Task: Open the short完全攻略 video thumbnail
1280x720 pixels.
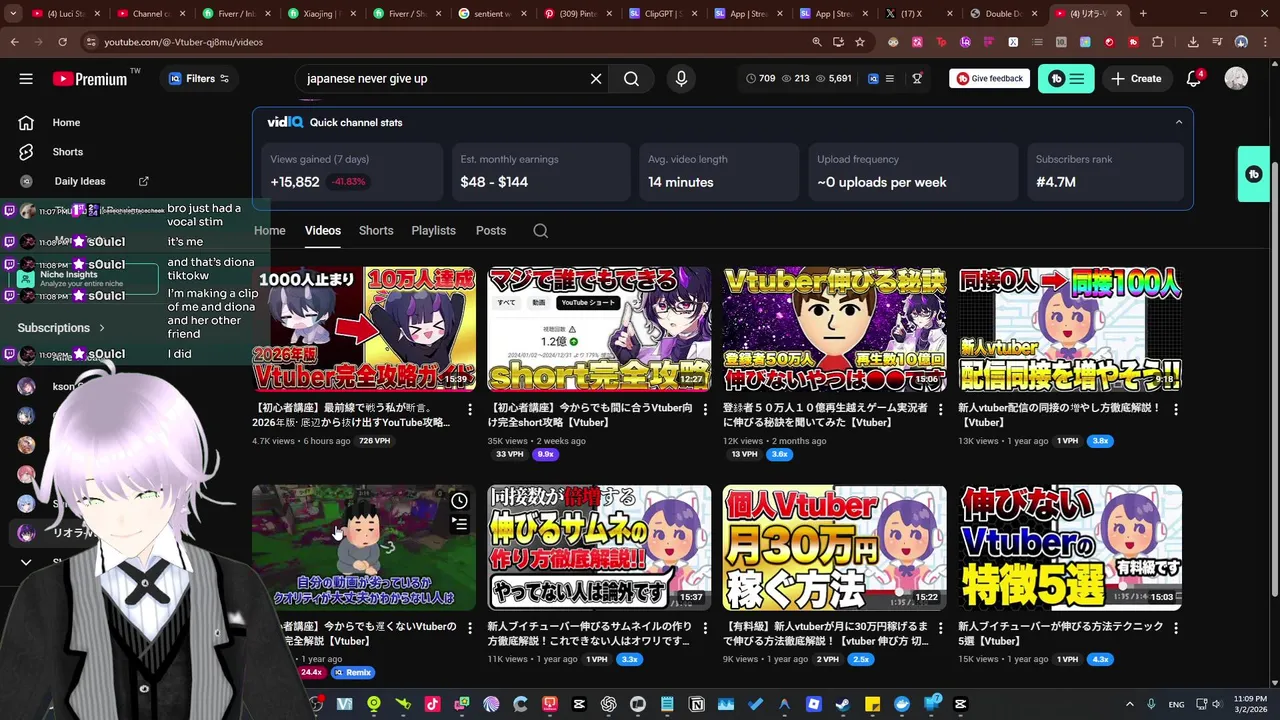Action: pyautogui.click(x=599, y=329)
